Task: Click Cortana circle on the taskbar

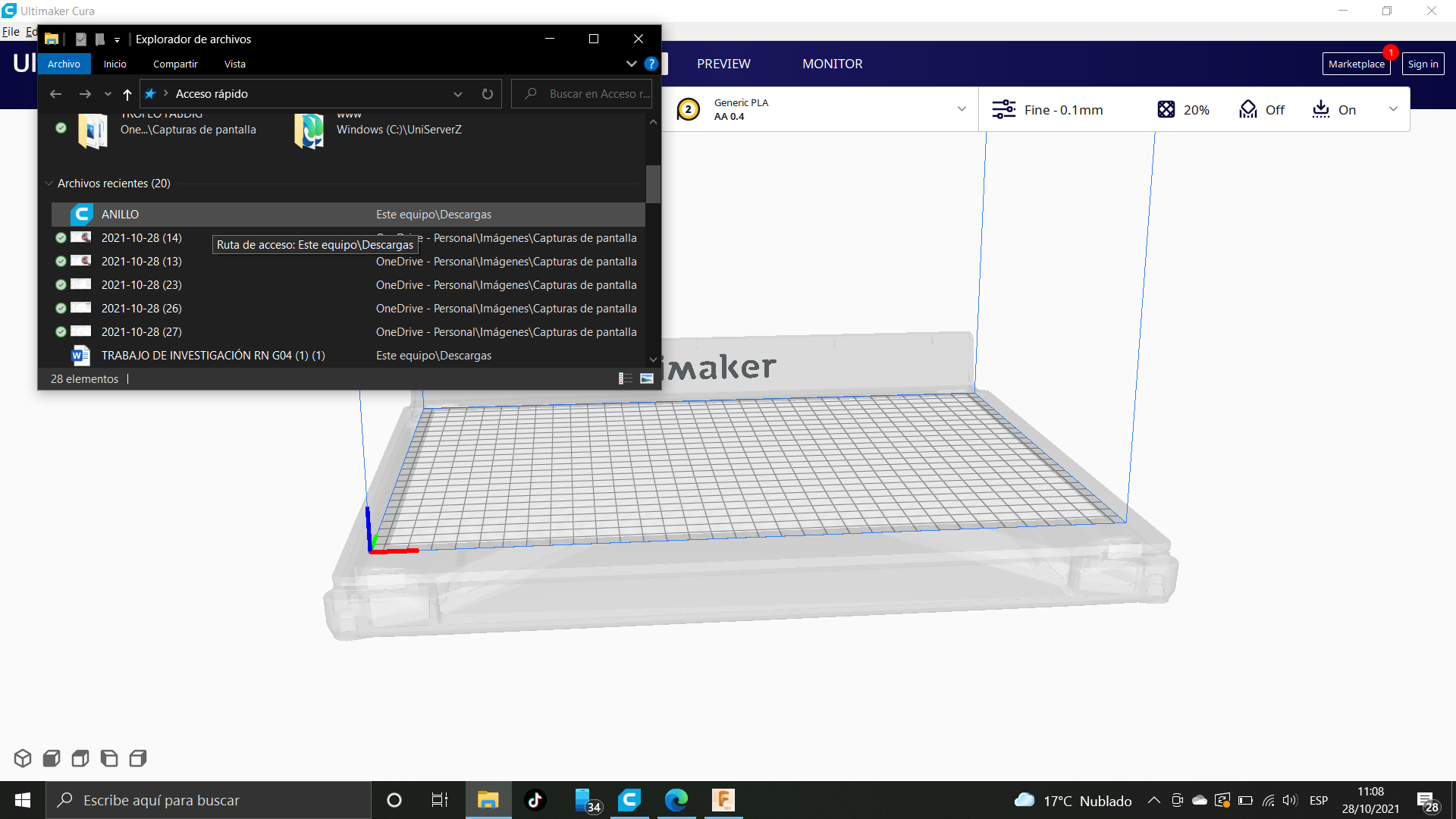Action: pos(394,800)
